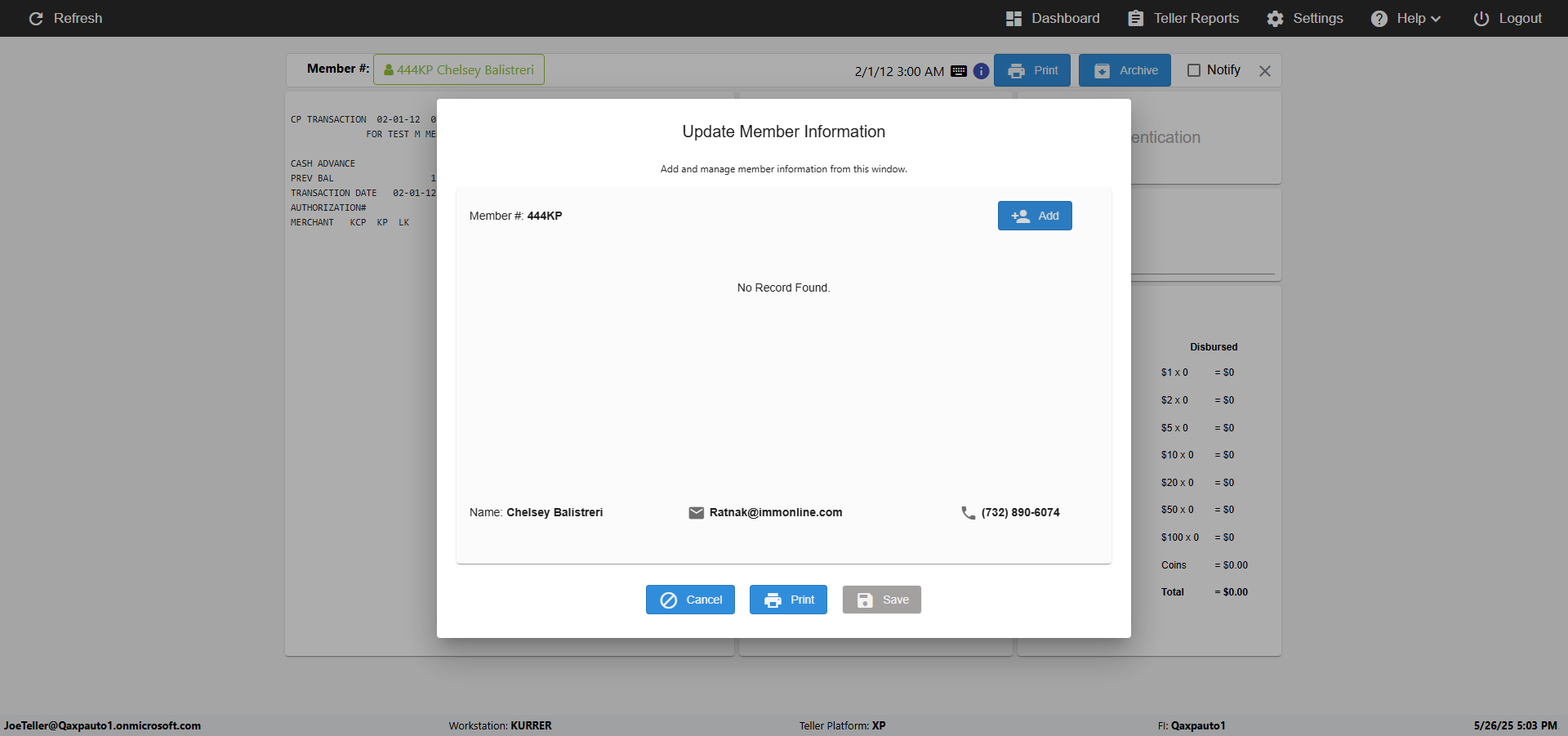Click the FI Qaxpauto1 status entry

1191,725
